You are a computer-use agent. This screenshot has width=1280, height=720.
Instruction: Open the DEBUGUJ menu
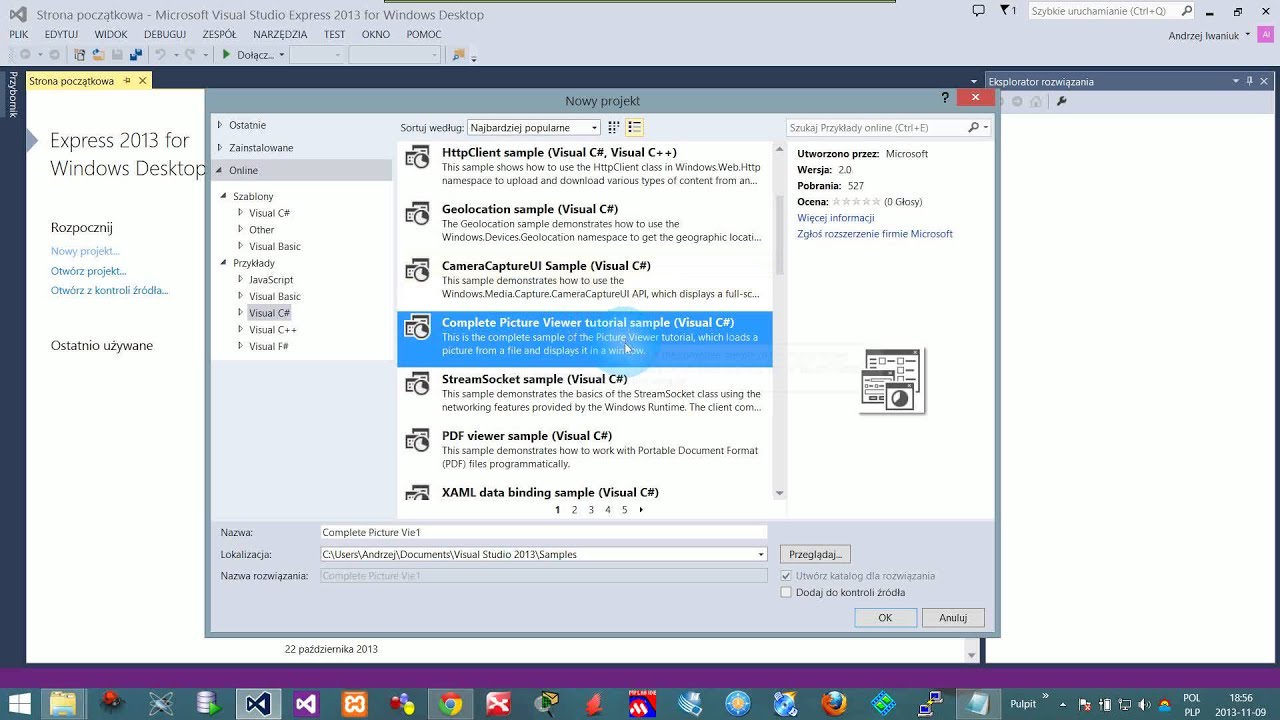(165, 34)
